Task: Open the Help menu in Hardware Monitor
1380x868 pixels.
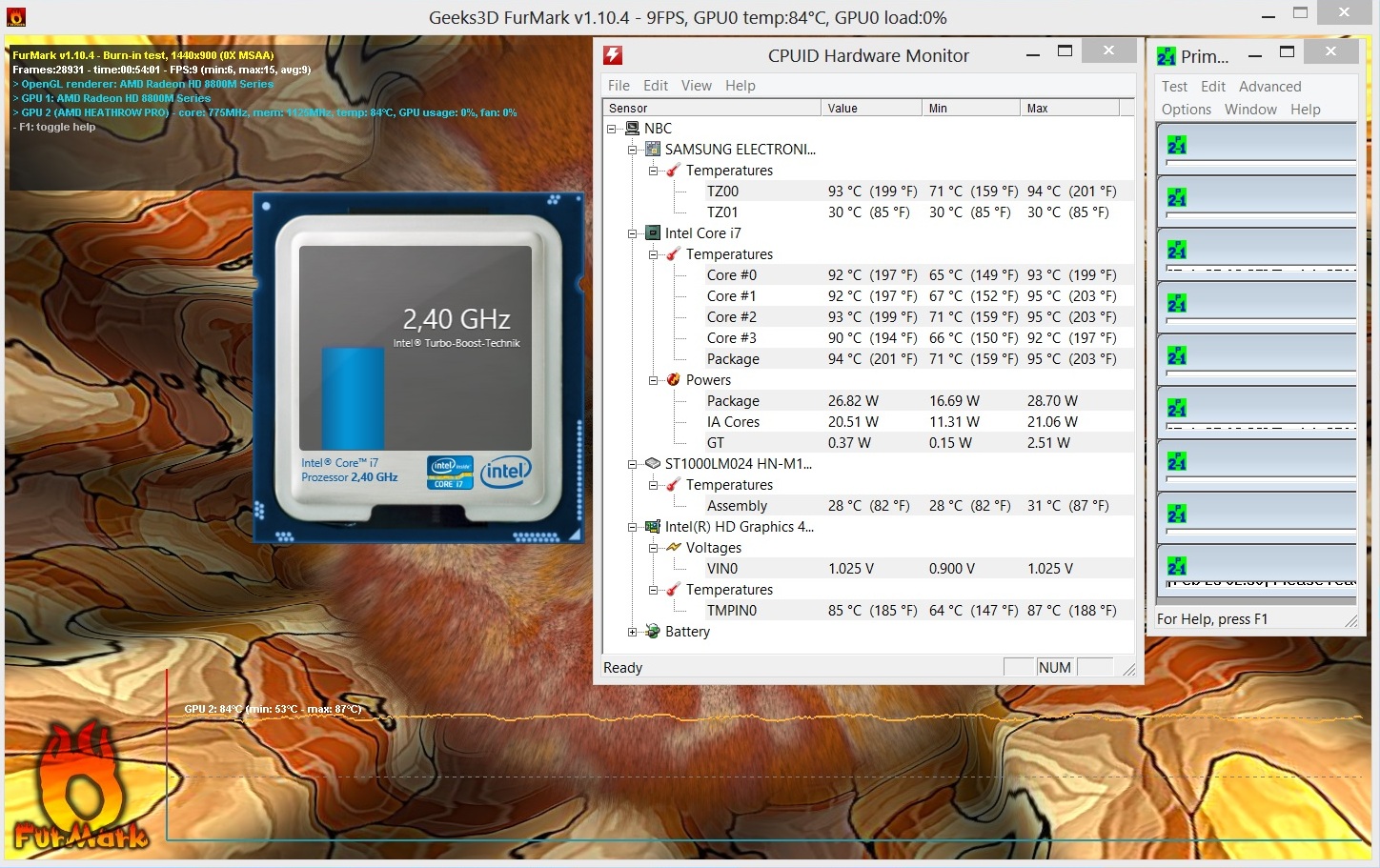Action: point(741,85)
